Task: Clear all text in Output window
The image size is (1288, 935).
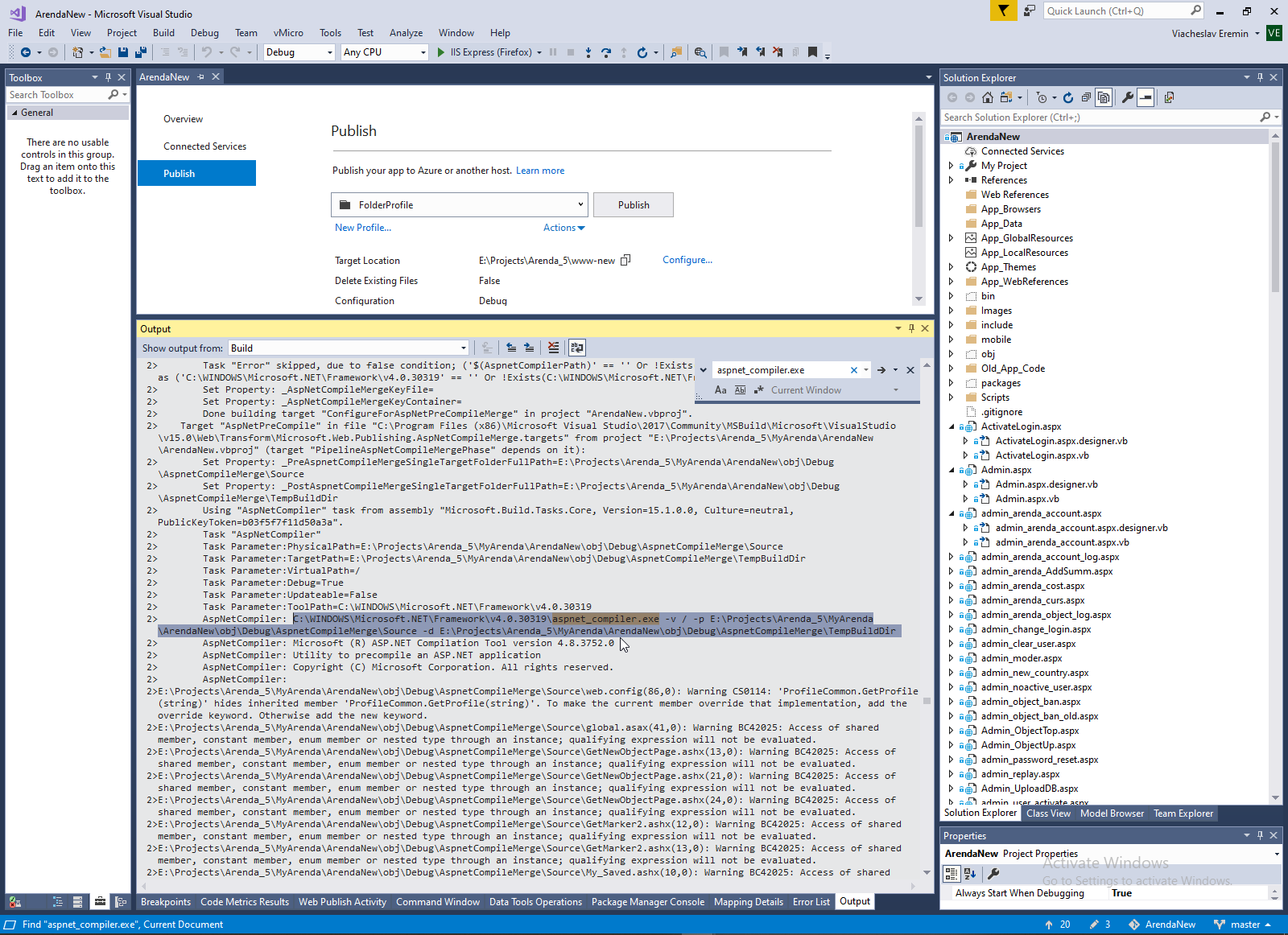Action: tap(553, 348)
